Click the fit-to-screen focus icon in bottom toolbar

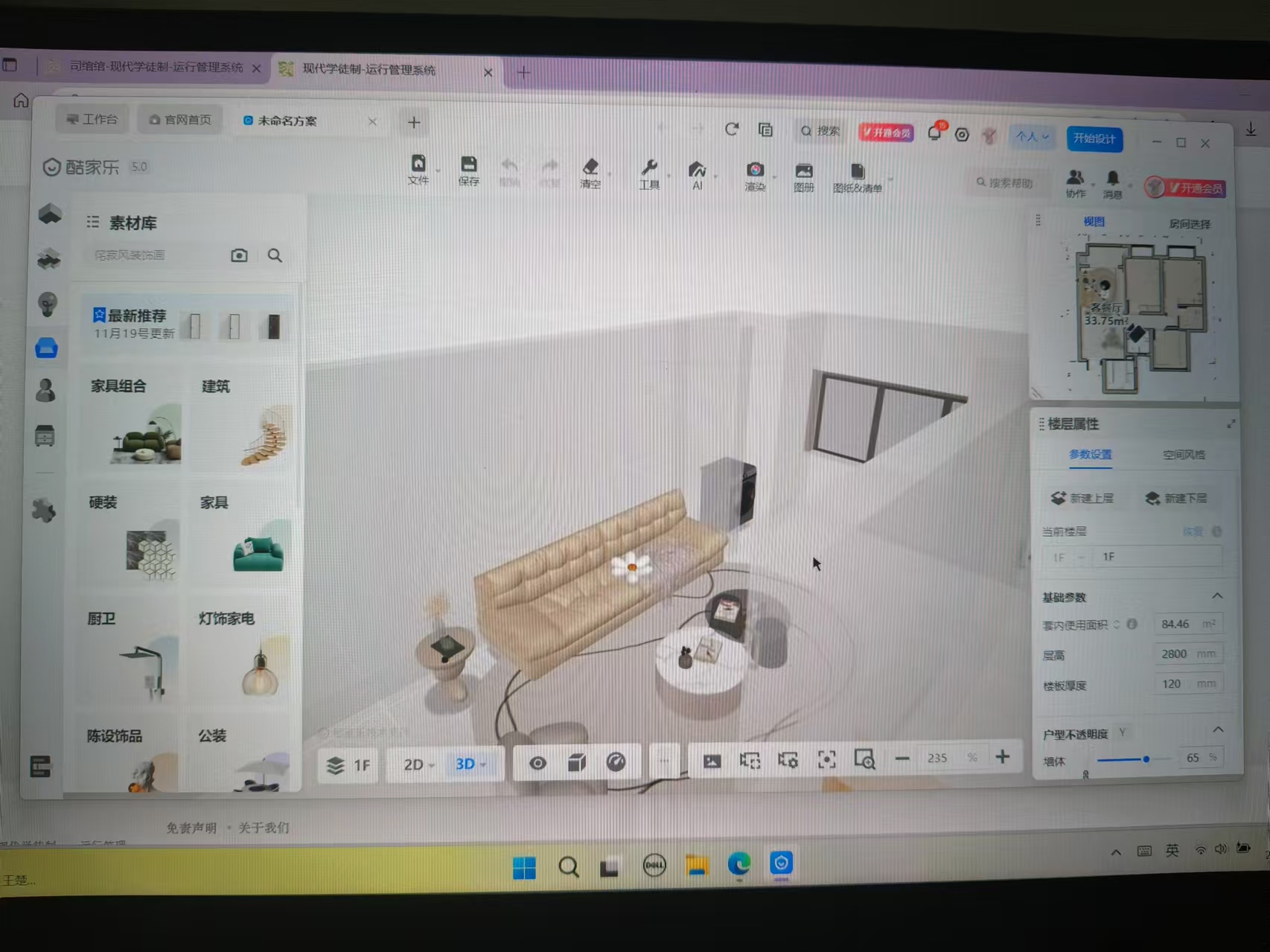(826, 759)
